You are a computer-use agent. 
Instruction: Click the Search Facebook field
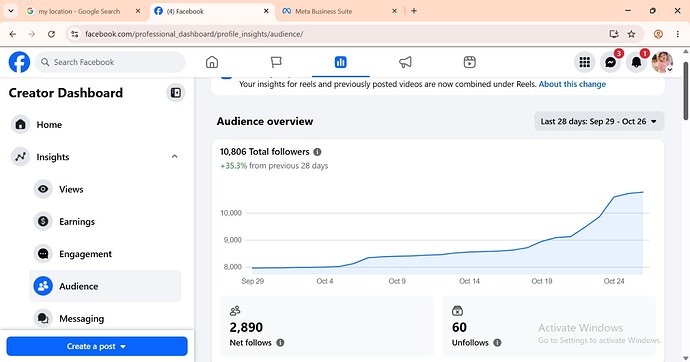110,62
